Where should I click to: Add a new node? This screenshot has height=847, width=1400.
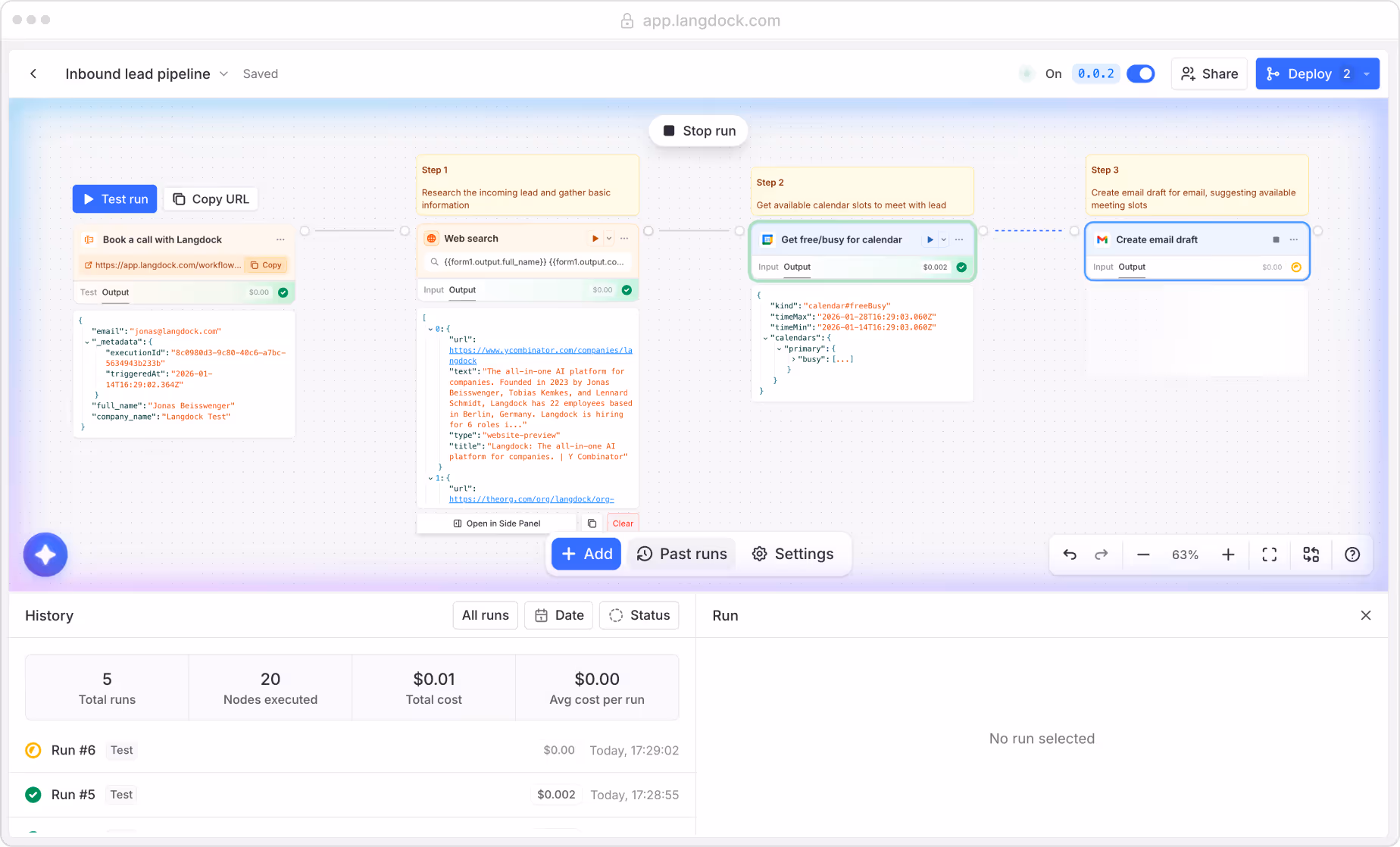(x=586, y=554)
